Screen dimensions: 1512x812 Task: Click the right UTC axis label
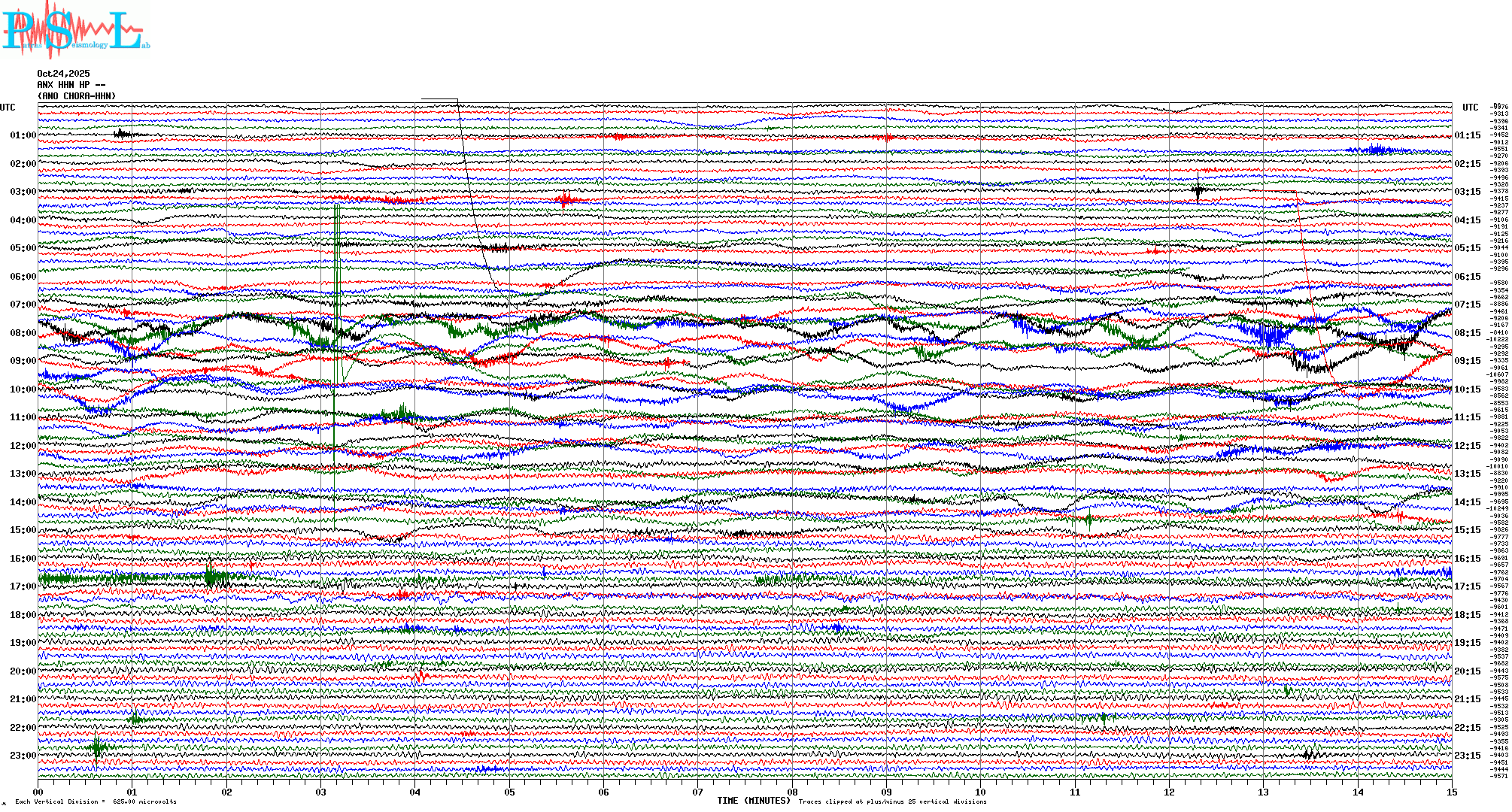click(1470, 108)
